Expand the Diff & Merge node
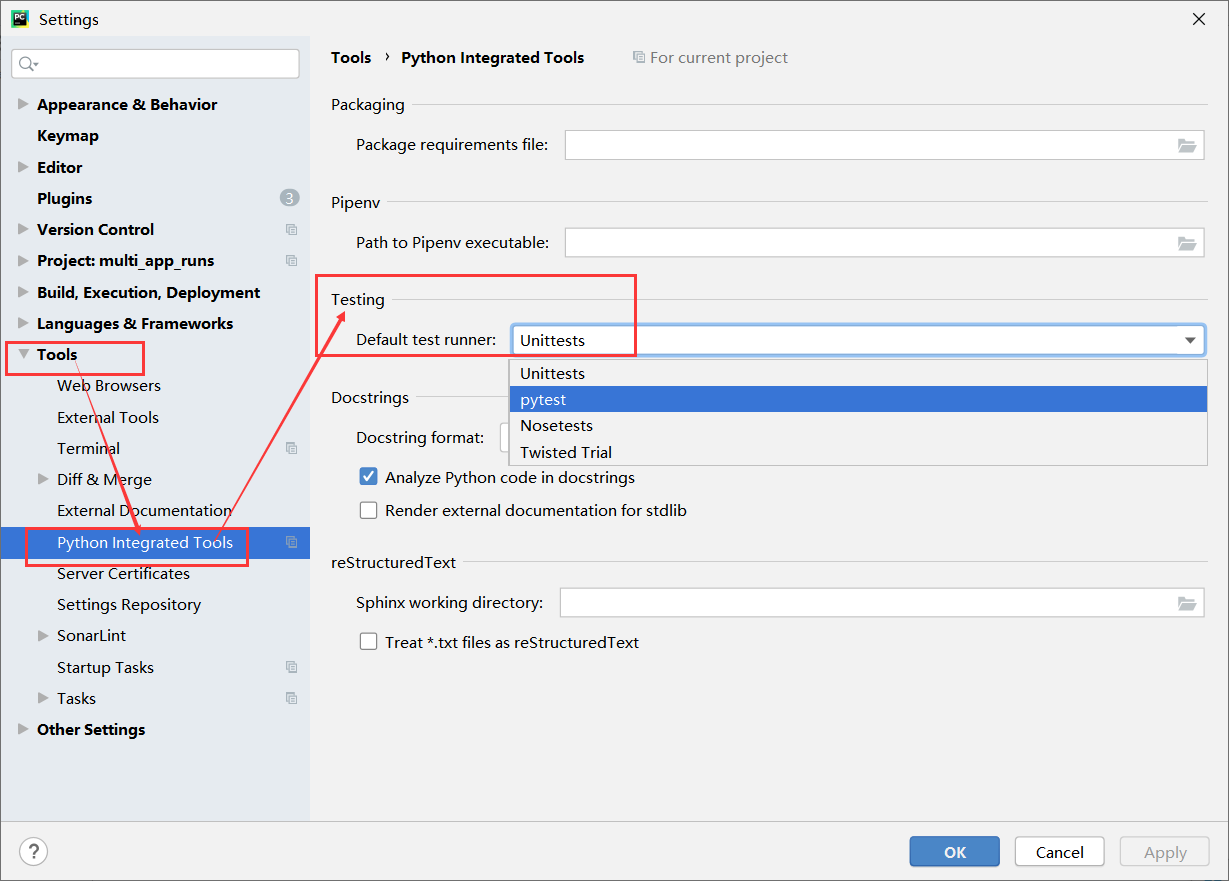The width and height of the screenshot is (1229, 881). [43, 479]
